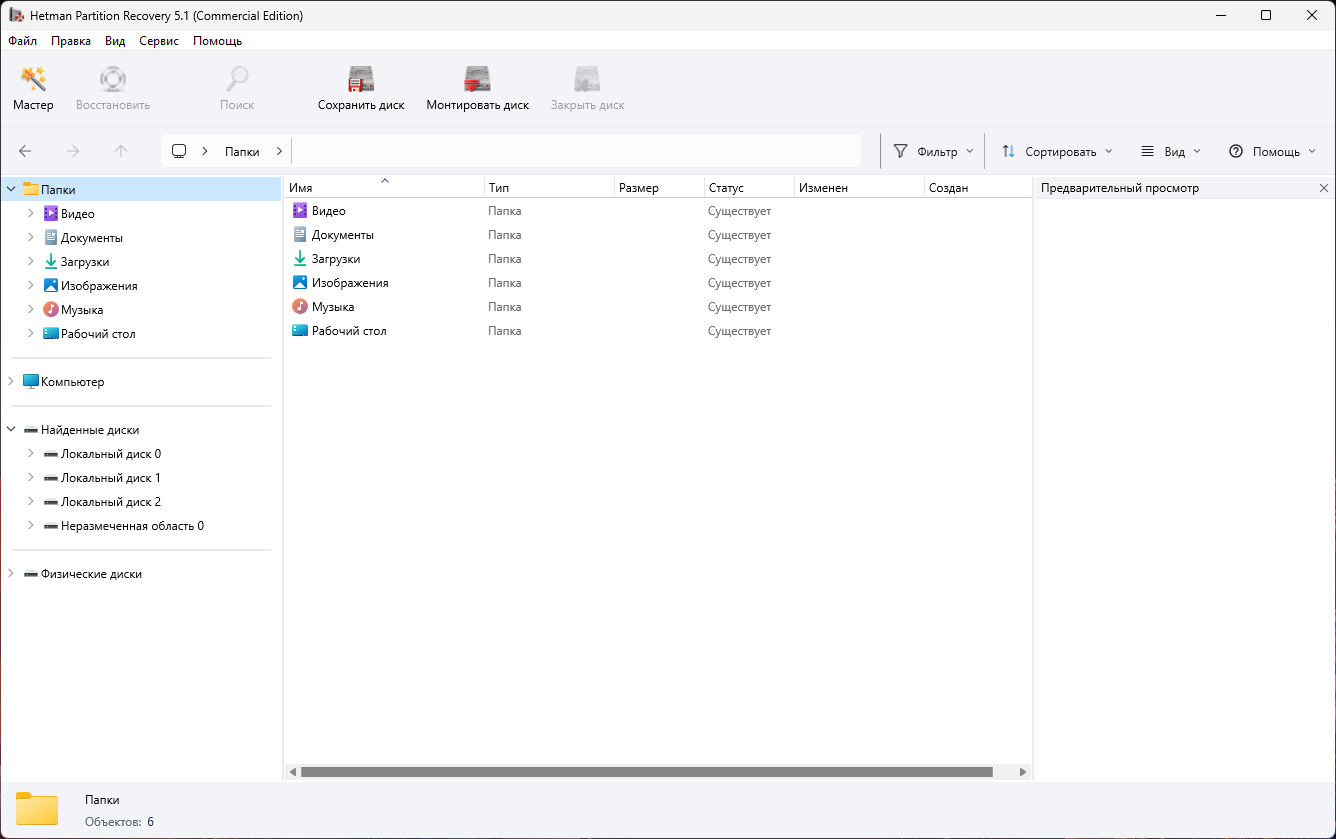Sort by the Изменен column header

859,188
